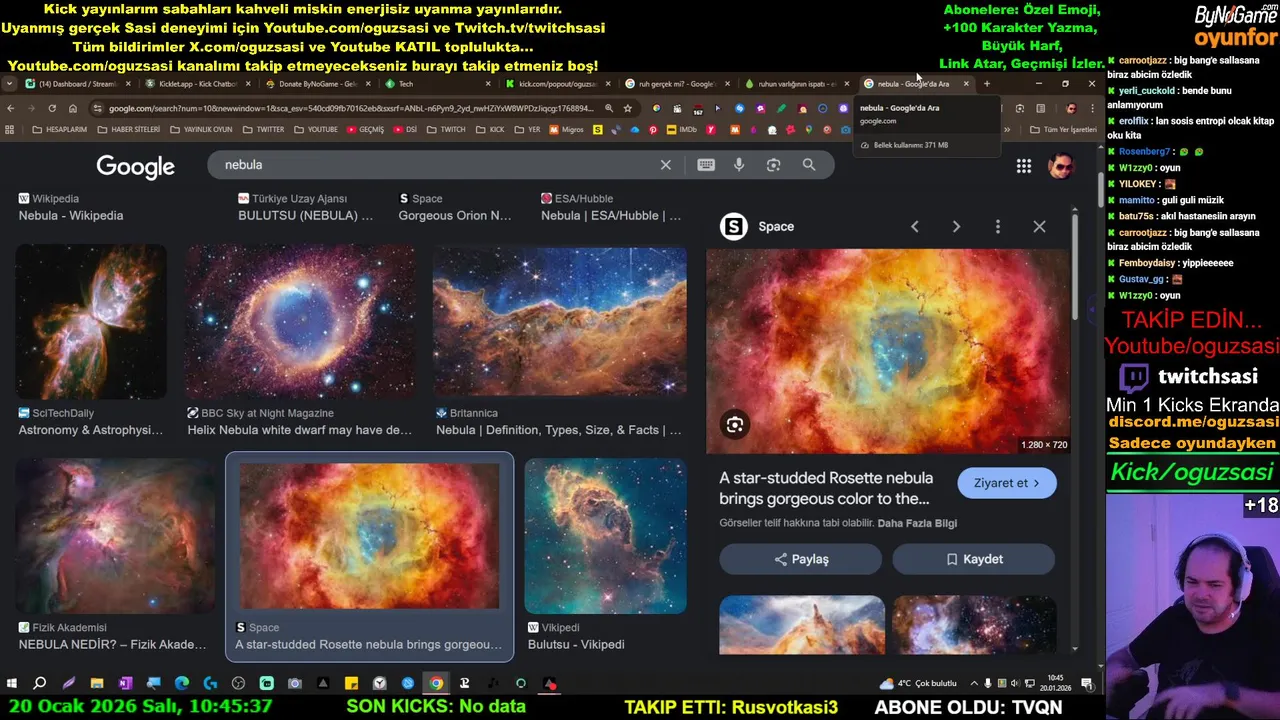1280x720 pixels.
Task: Reload the page
Action: pos(52,108)
